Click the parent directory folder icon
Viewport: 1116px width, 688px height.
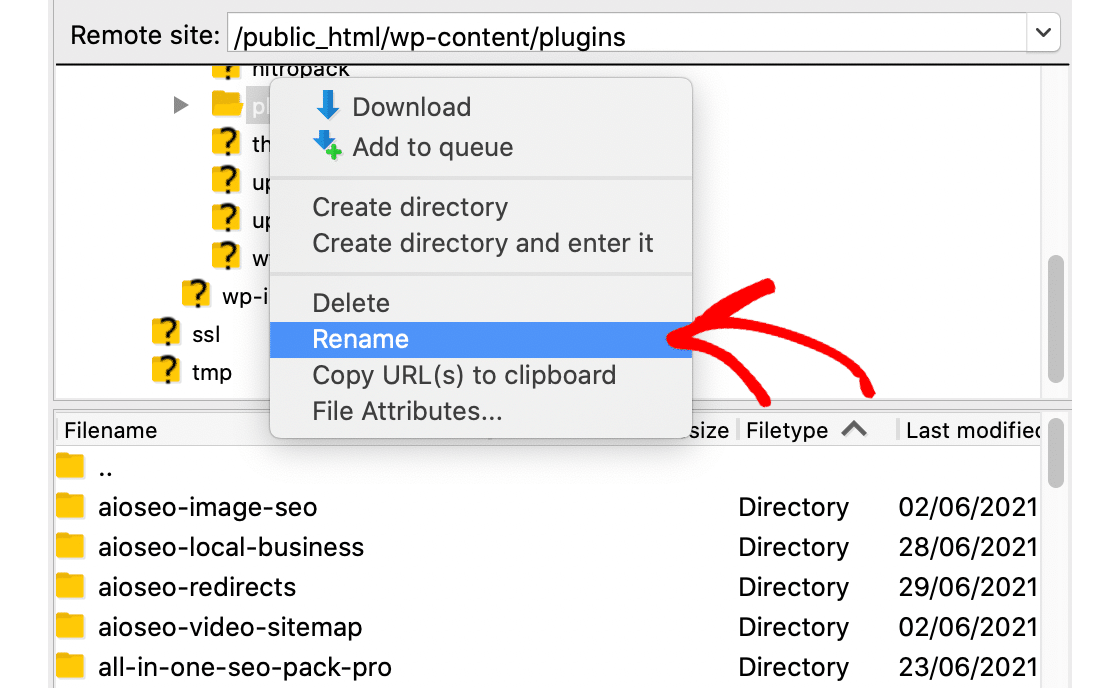coord(69,466)
